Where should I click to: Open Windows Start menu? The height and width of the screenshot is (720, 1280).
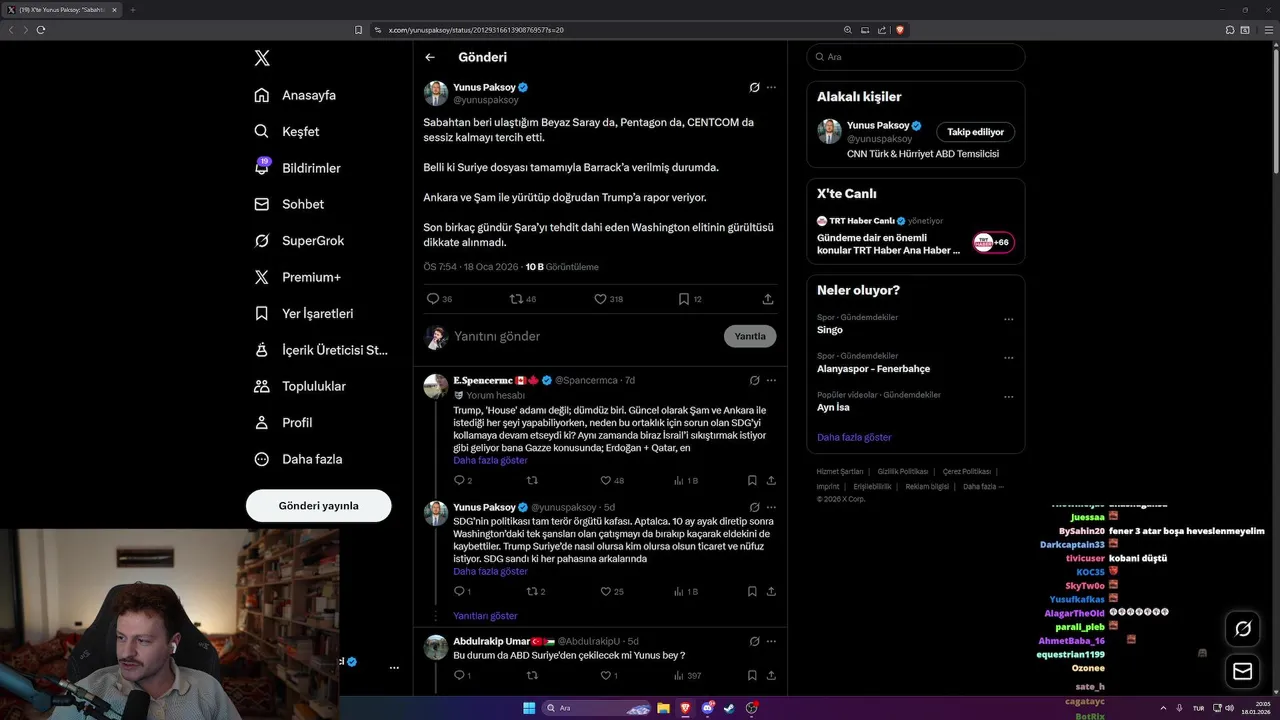[x=529, y=708]
